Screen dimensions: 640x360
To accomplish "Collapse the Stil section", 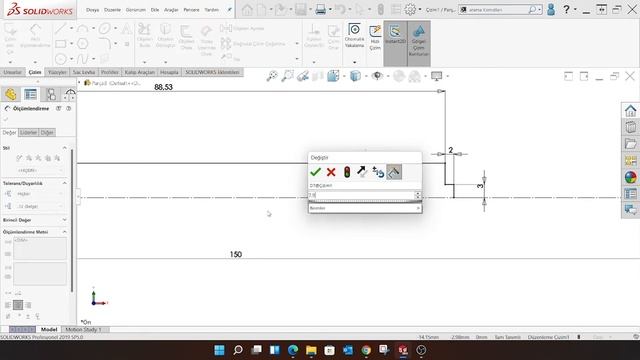I will point(64,148).
